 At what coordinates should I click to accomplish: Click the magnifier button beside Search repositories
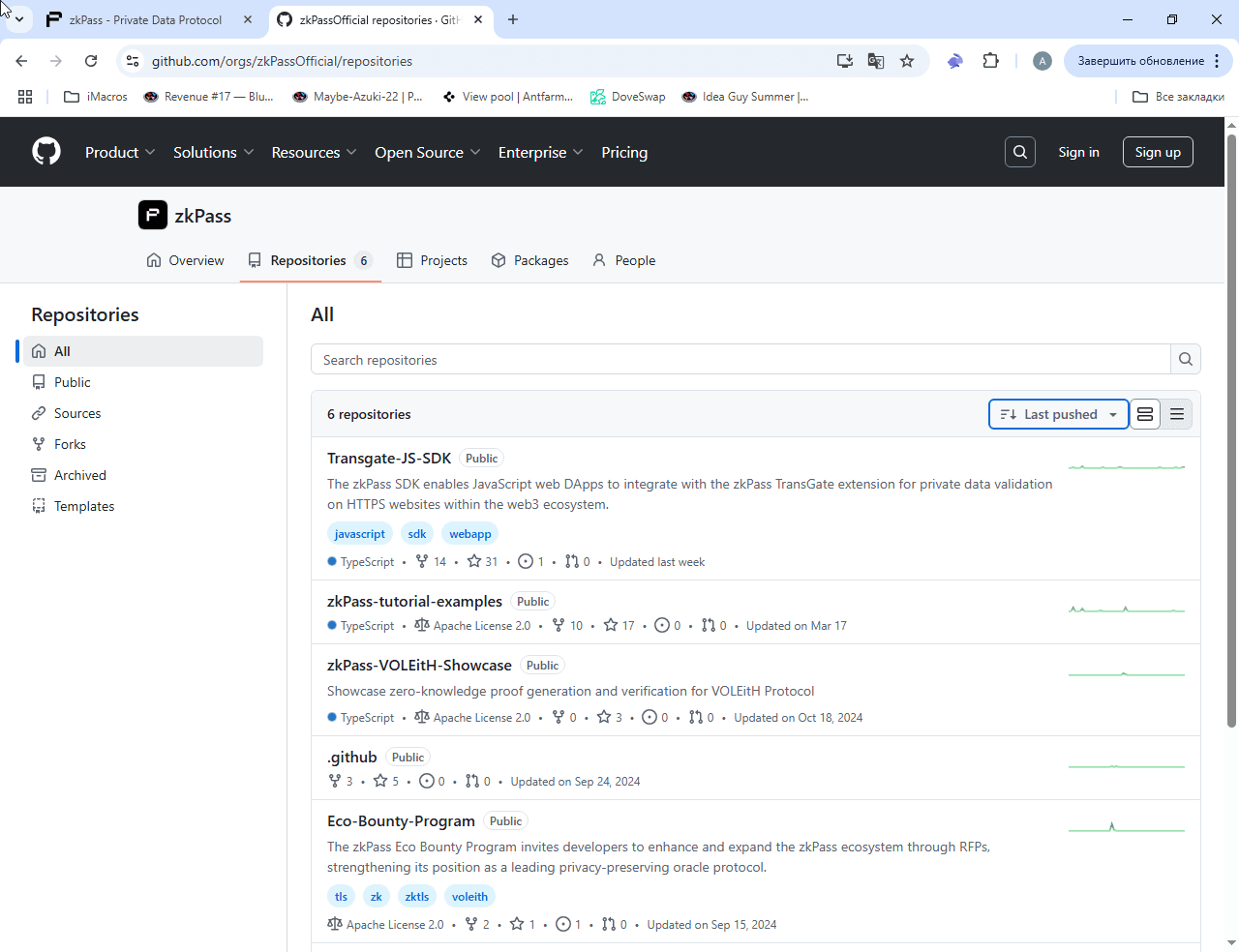tap(1186, 360)
